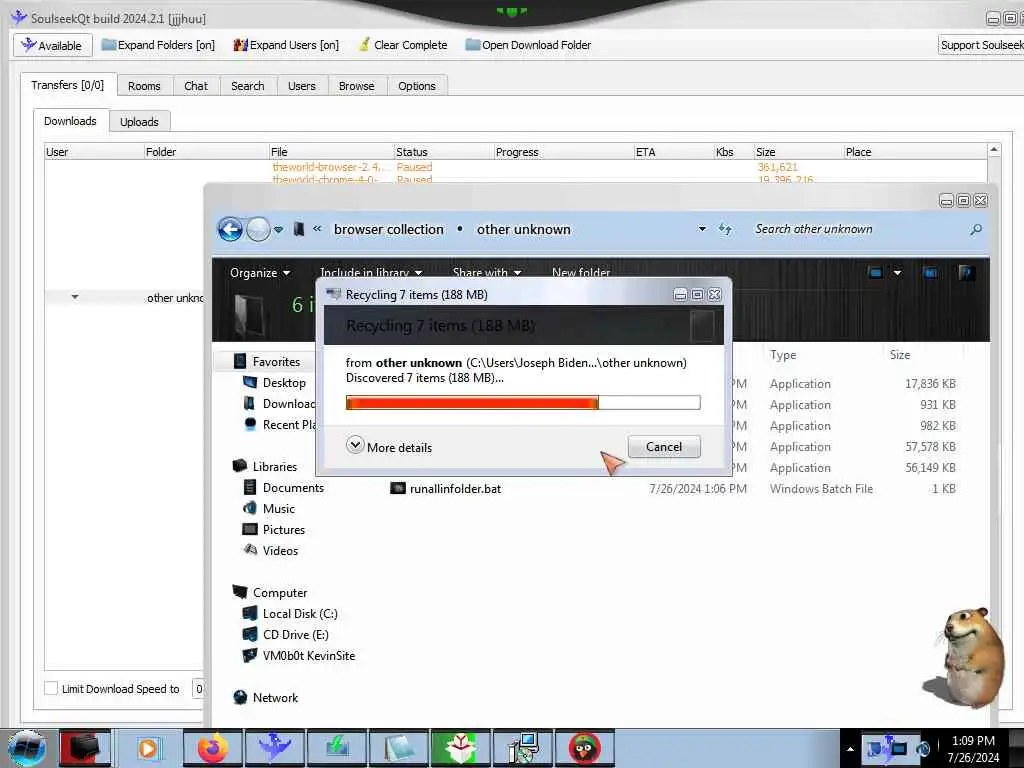The image size is (1024, 768).
Task: Click the red-faced bird taskbar icon
Action: click(584, 748)
